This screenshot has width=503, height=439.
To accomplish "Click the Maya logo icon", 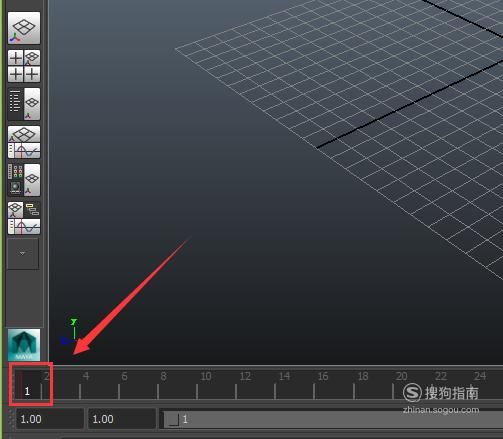I will coord(24,345).
